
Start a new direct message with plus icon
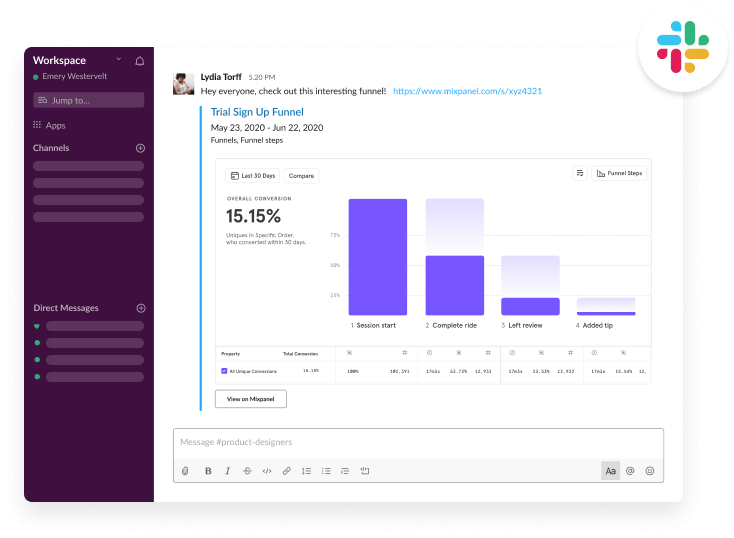pyautogui.click(x=141, y=308)
